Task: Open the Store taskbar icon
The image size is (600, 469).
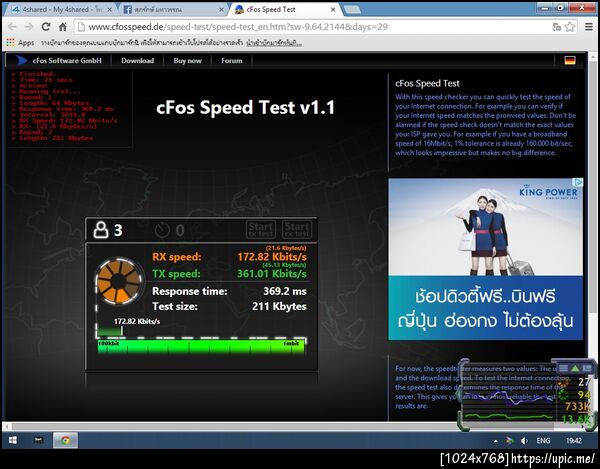Action: (x=38, y=440)
